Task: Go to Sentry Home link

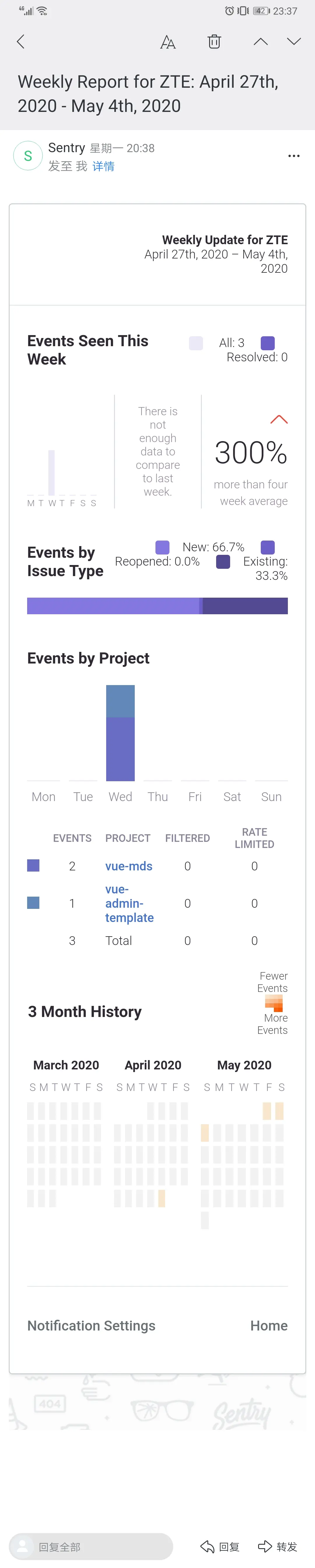Action: pos(269,1325)
